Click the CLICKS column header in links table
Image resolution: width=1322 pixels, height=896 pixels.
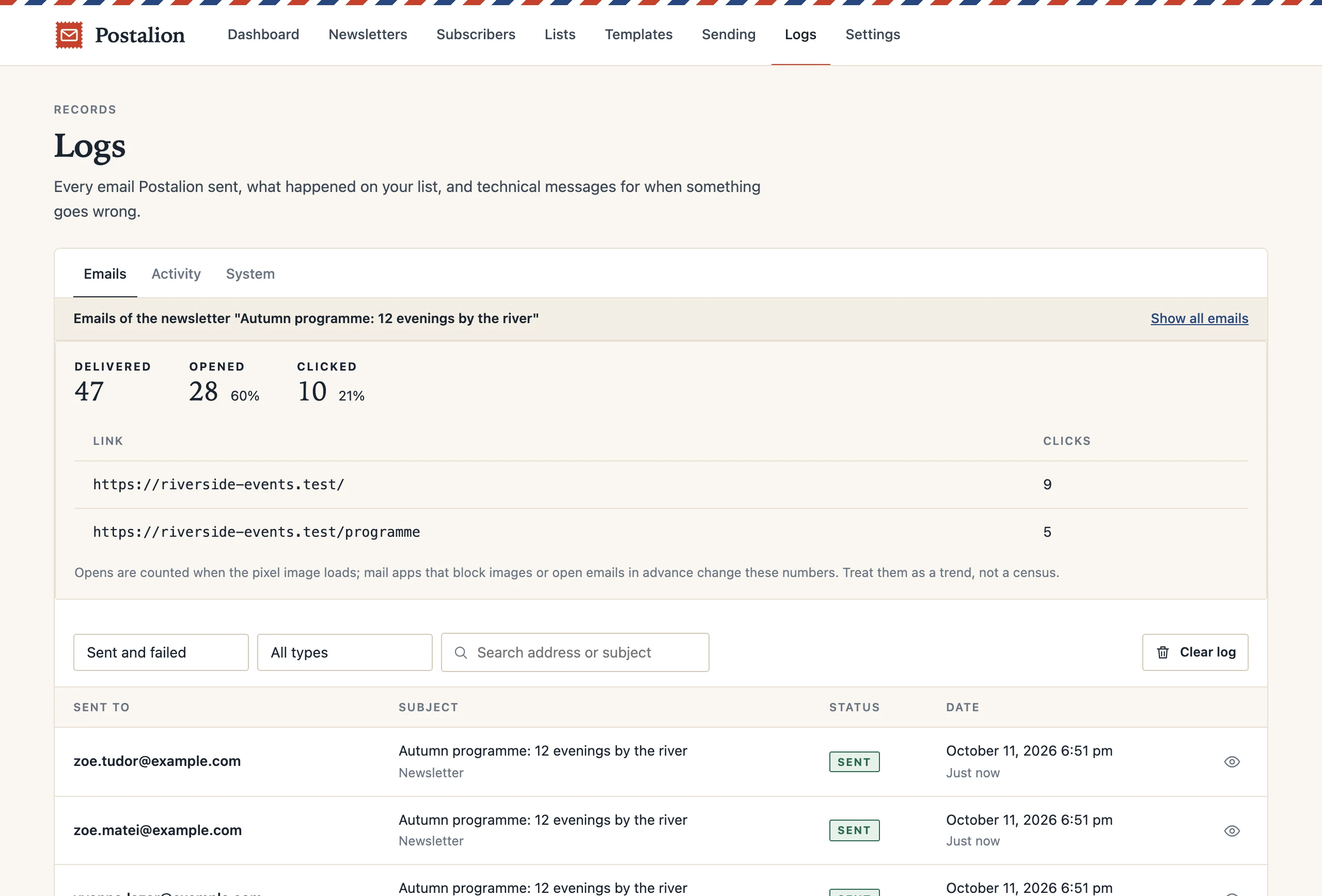click(x=1066, y=441)
